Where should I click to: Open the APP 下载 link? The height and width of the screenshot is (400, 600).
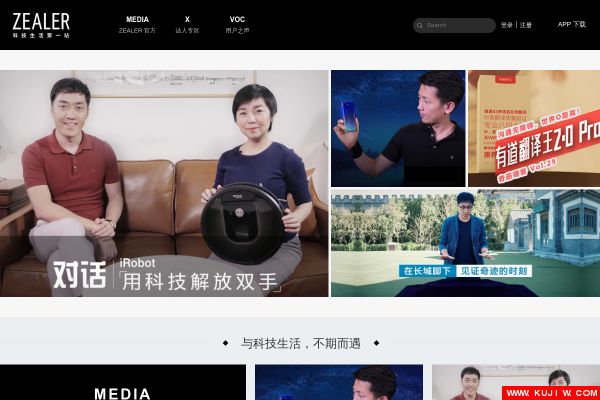pos(572,24)
